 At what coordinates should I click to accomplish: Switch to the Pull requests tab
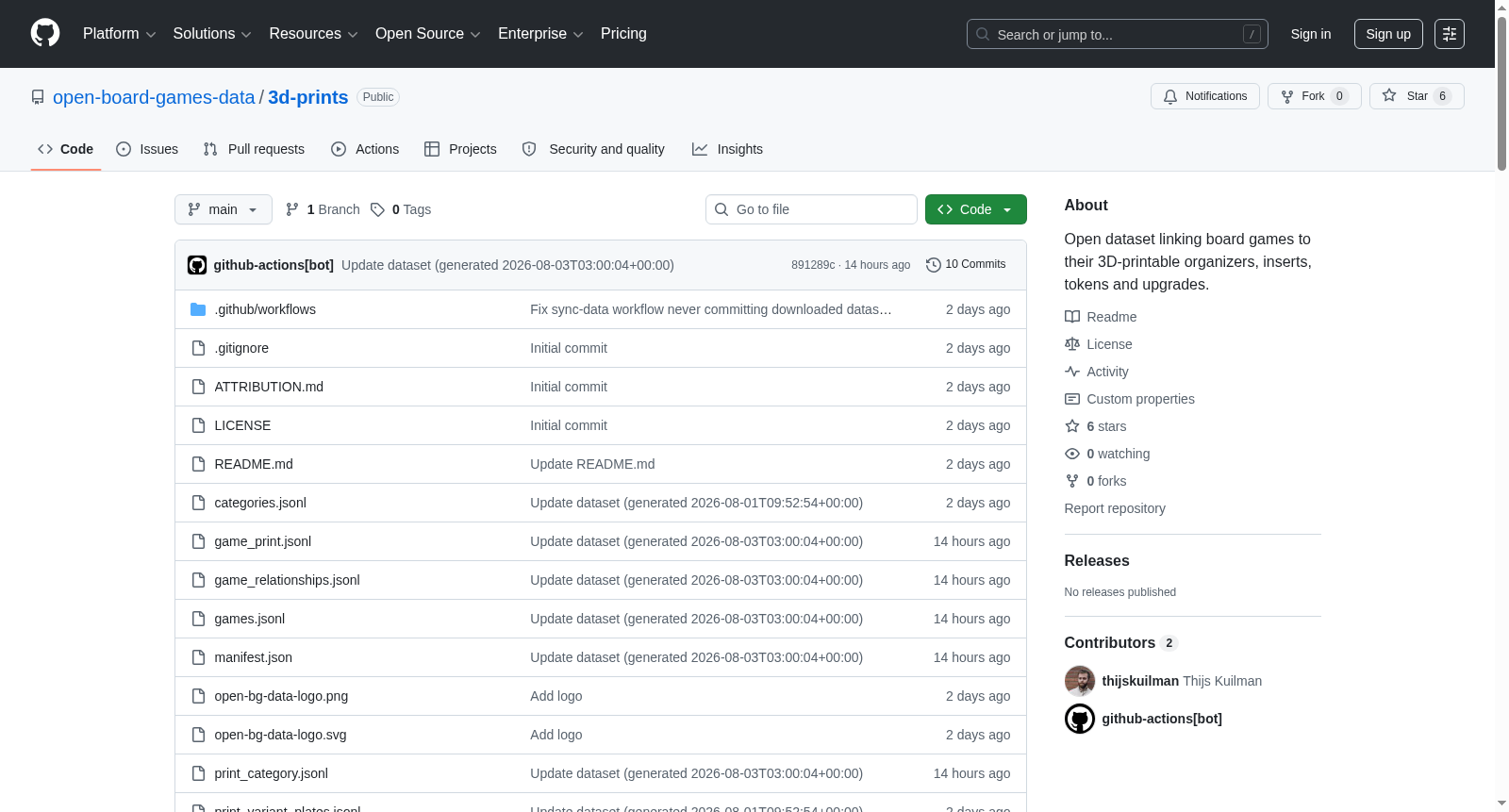pyautogui.click(x=254, y=149)
